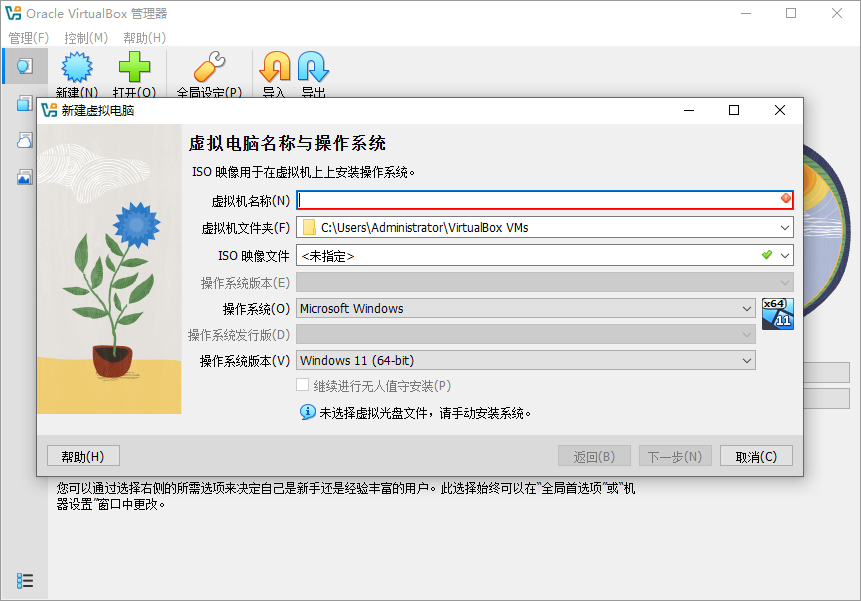This screenshot has width=861, height=601.
Task: Open the ISO 映像文件 dropdown
Action: 783,255
